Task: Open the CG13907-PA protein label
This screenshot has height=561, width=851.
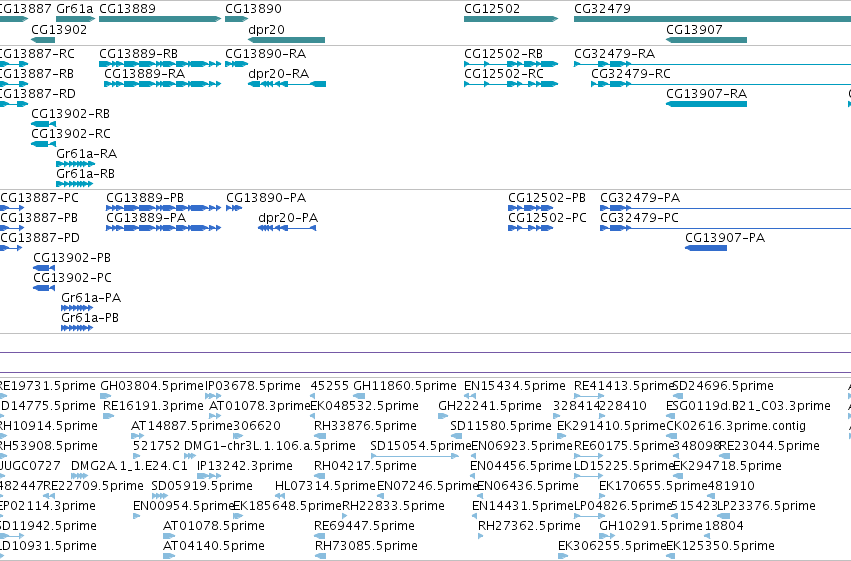Action: pos(725,238)
